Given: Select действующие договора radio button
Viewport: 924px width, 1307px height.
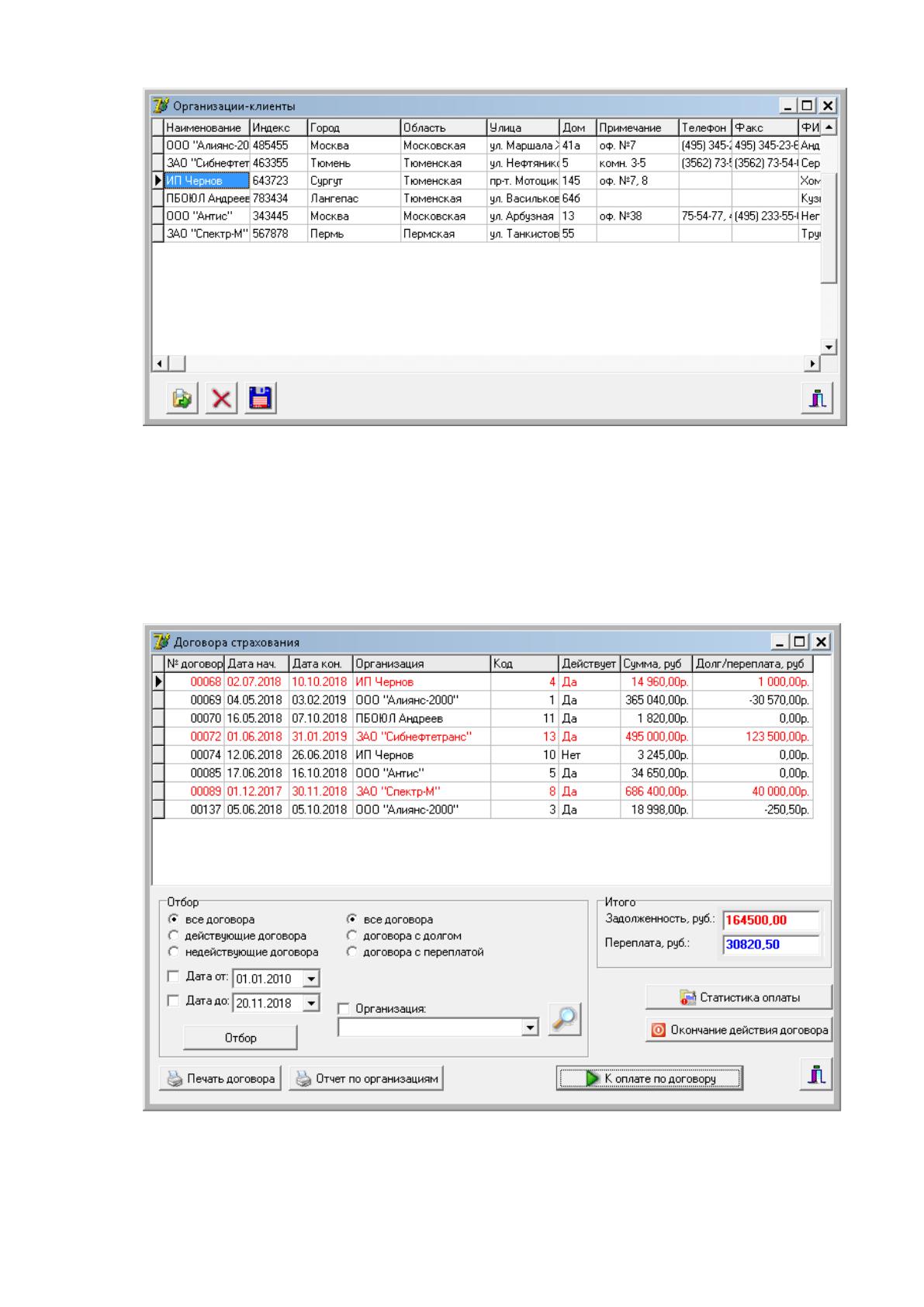Looking at the screenshot, I should 174,936.
